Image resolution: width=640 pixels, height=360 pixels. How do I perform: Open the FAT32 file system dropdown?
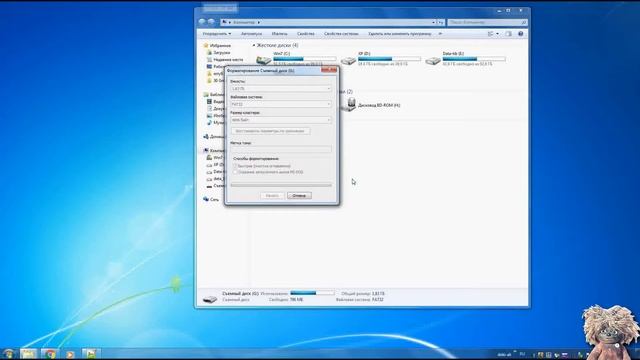tap(281, 104)
